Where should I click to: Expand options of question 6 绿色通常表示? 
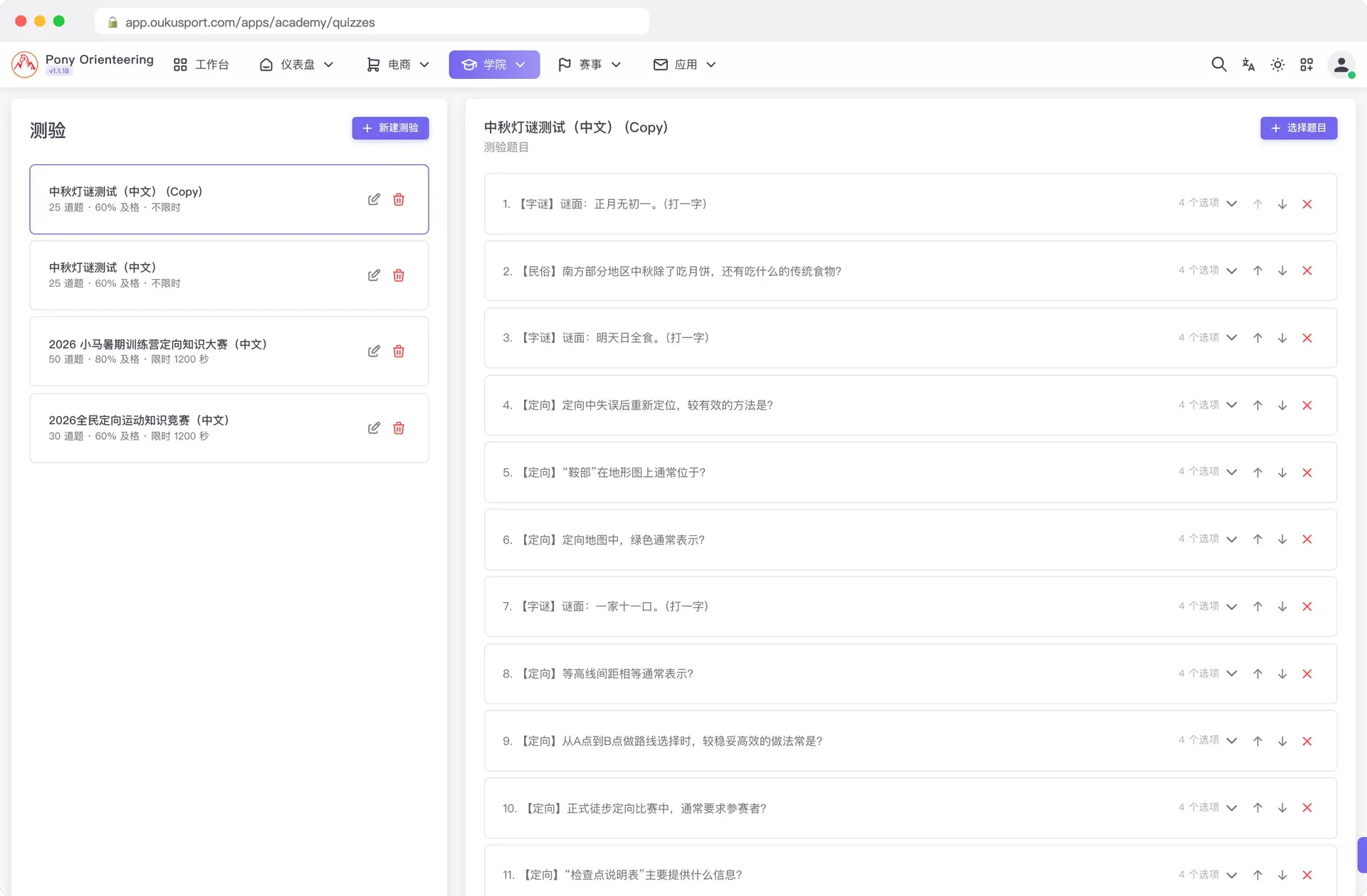(x=1232, y=539)
